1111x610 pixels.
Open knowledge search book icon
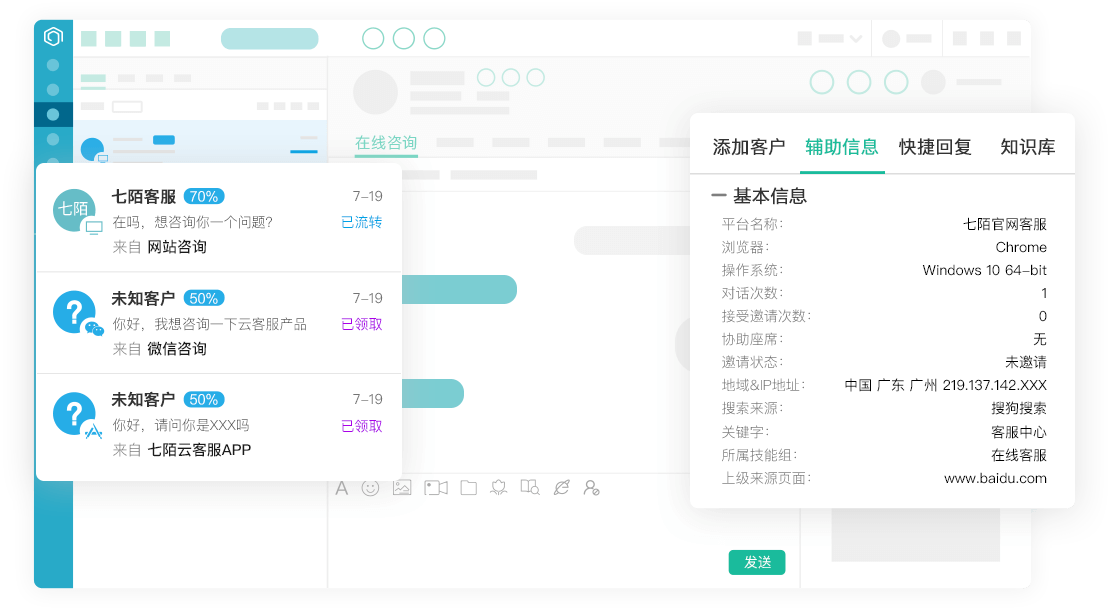(530, 487)
